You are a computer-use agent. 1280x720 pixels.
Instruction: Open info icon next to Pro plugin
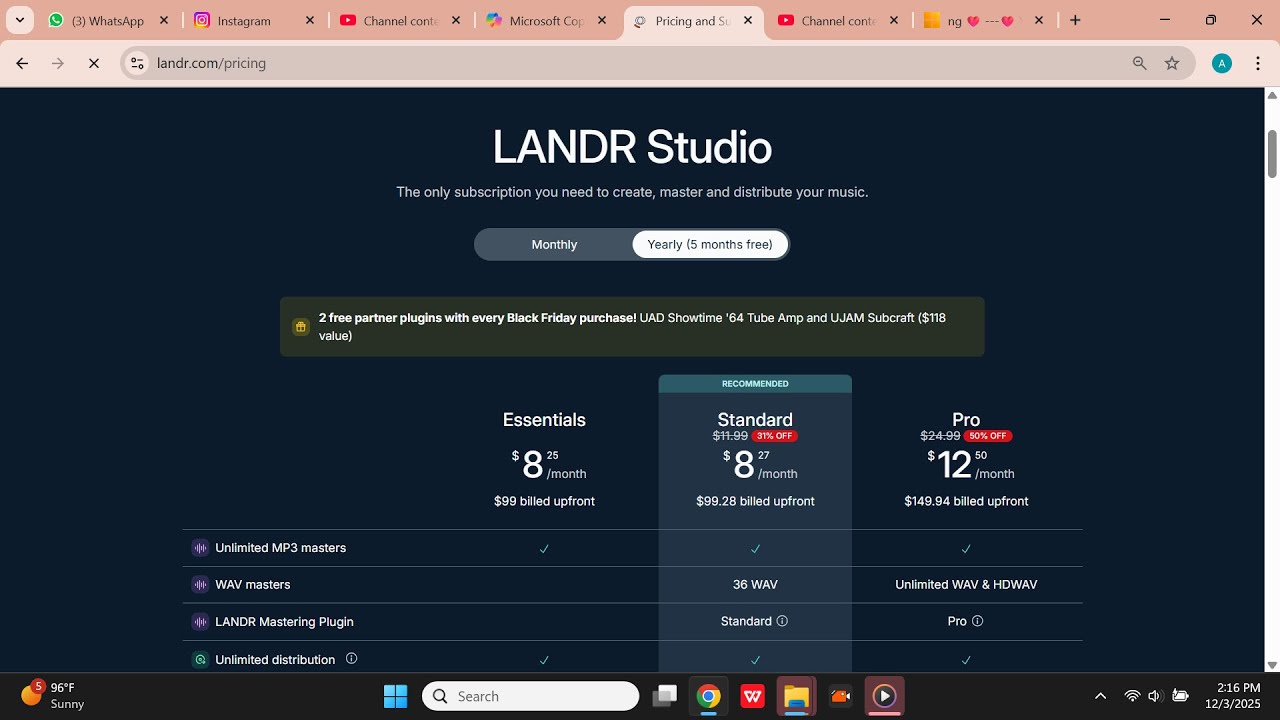tap(977, 621)
